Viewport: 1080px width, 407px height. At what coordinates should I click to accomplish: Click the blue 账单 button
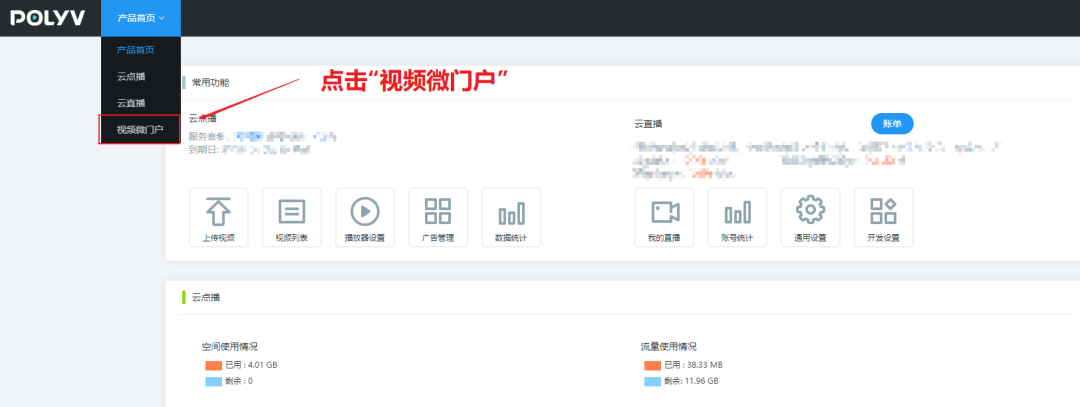tap(892, 123)
